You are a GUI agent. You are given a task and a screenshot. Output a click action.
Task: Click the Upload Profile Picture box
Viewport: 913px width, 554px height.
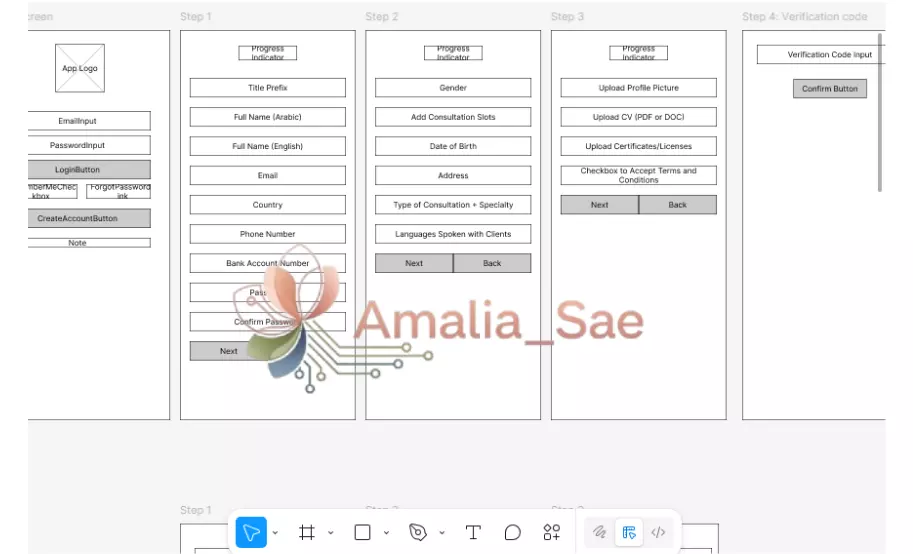pyautogui.click(x=639, y=87)
